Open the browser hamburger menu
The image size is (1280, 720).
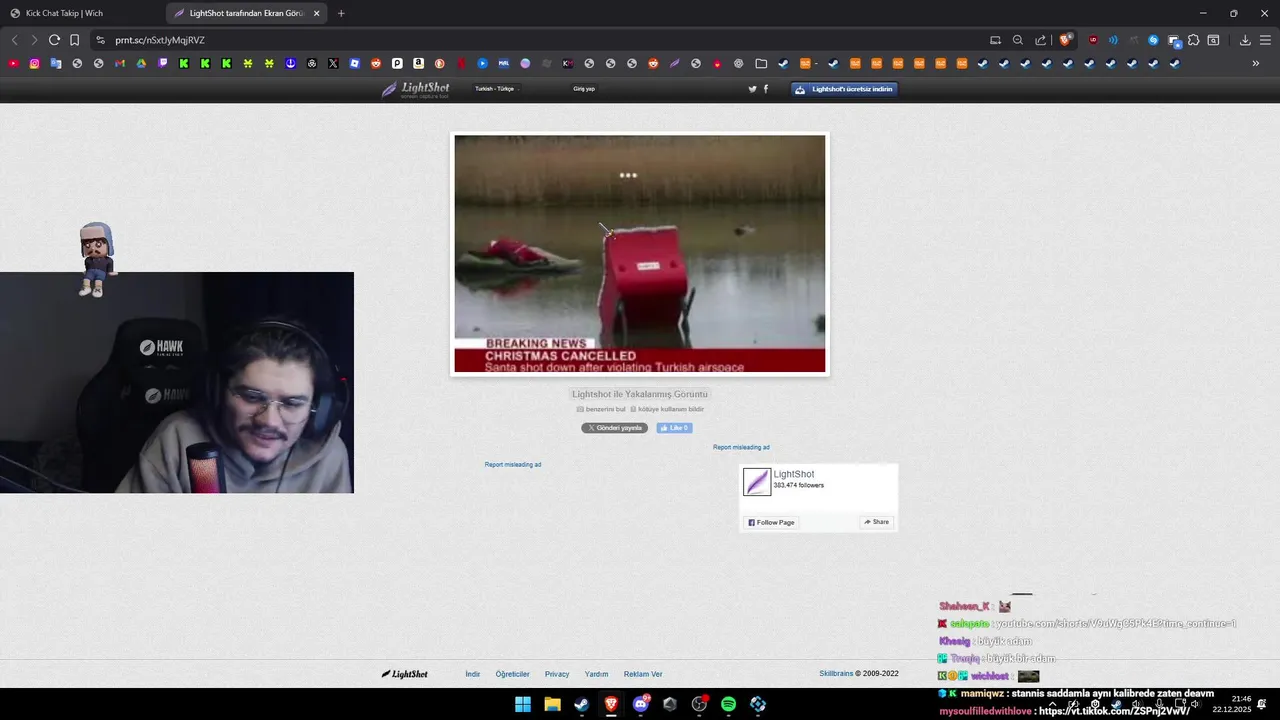click(x=1265, y=40)
